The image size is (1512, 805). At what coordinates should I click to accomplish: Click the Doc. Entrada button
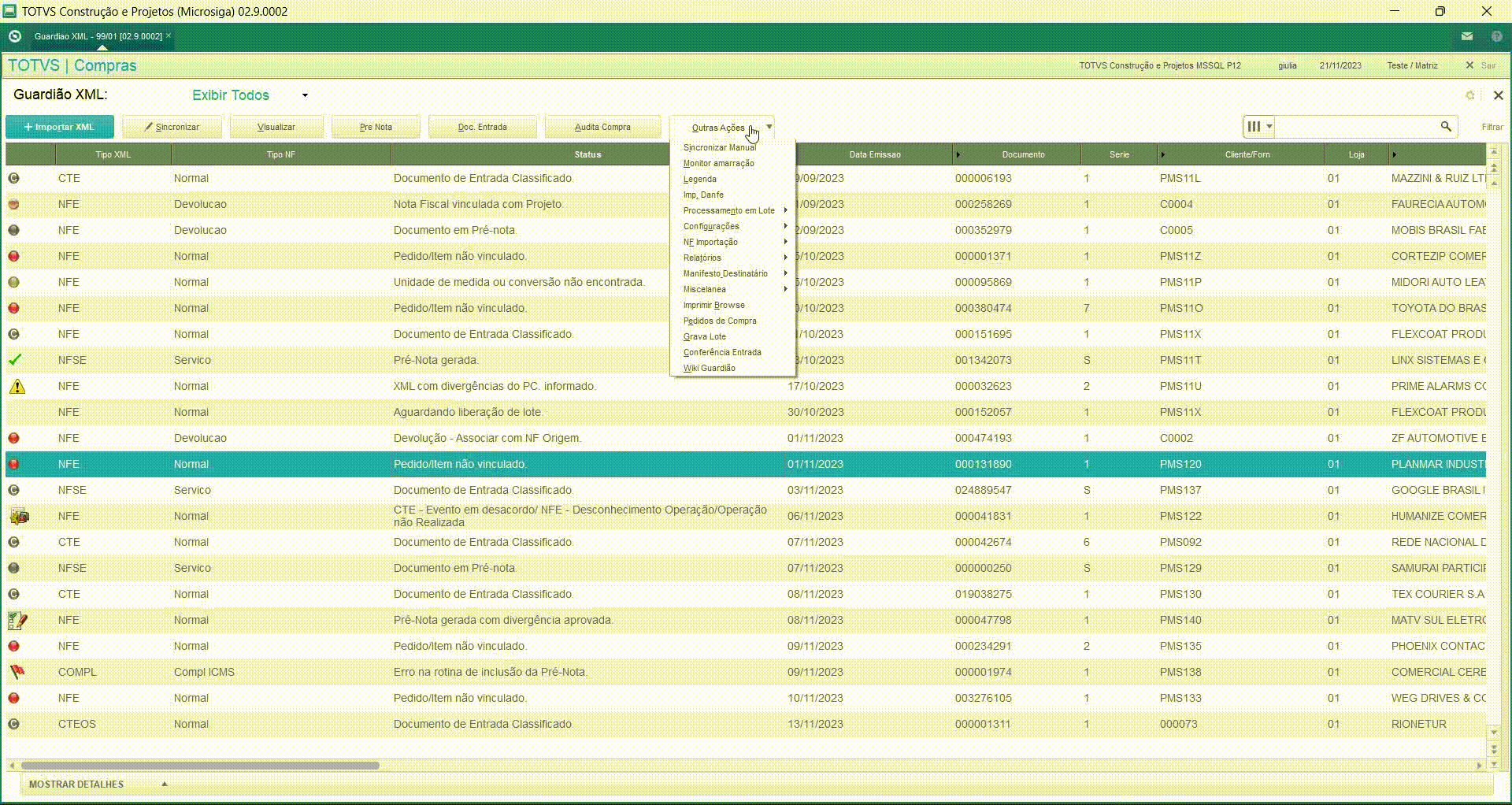[483, 127]
